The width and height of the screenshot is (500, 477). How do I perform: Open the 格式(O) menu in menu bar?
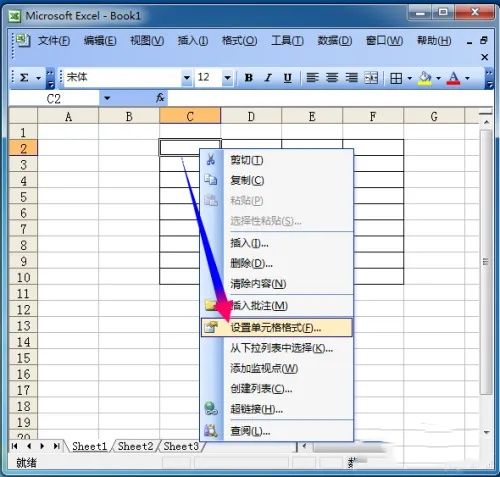(x=239, y=41)
